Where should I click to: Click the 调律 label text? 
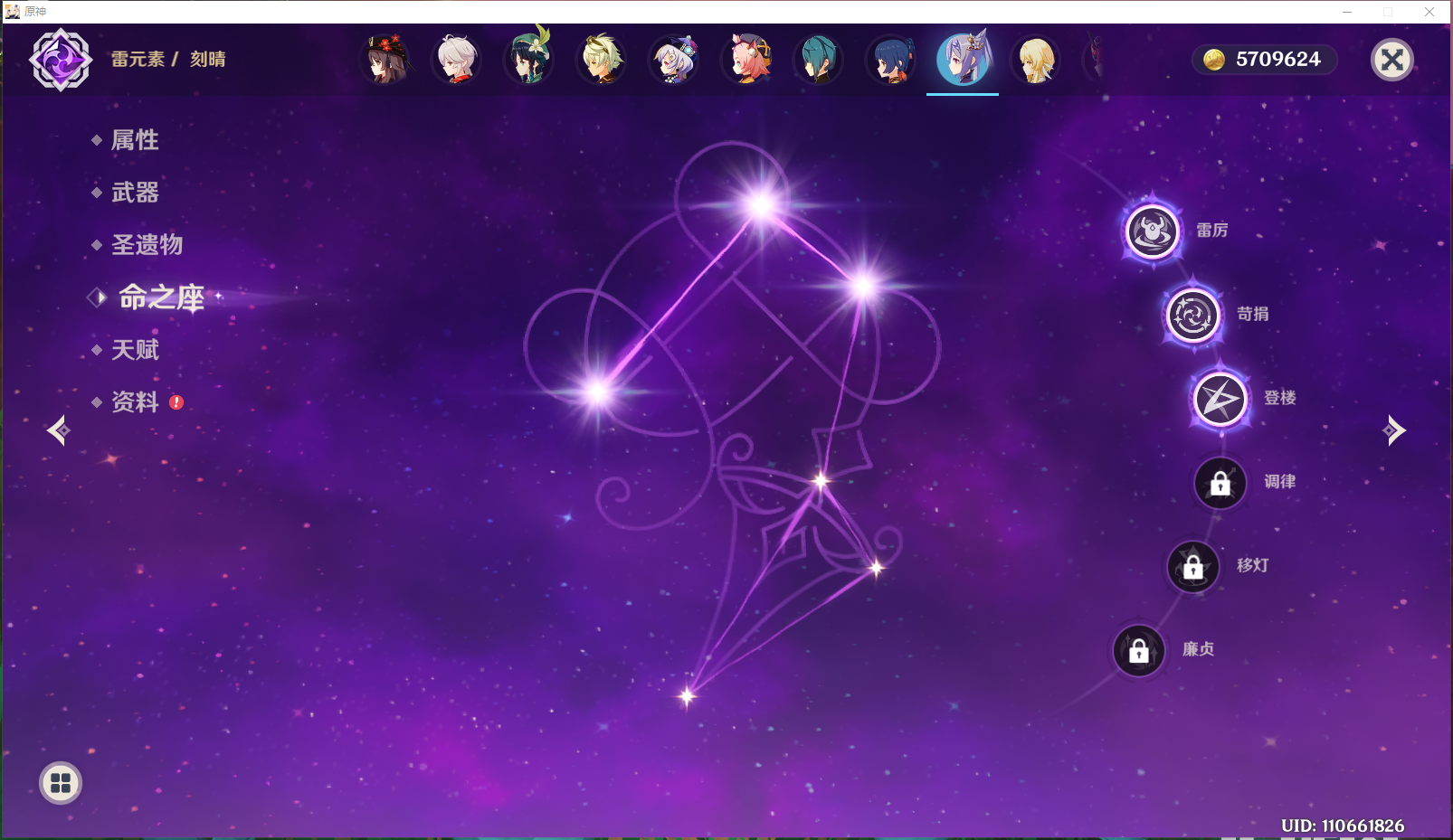(1280, 482)
